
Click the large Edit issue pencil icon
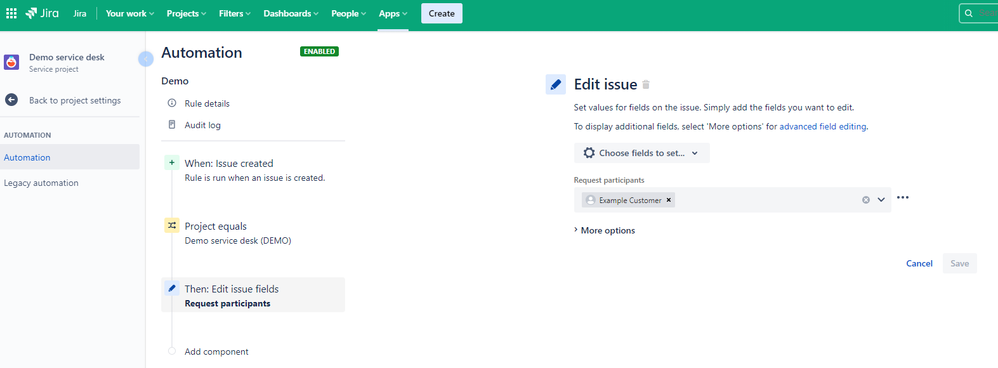point(556,84)
